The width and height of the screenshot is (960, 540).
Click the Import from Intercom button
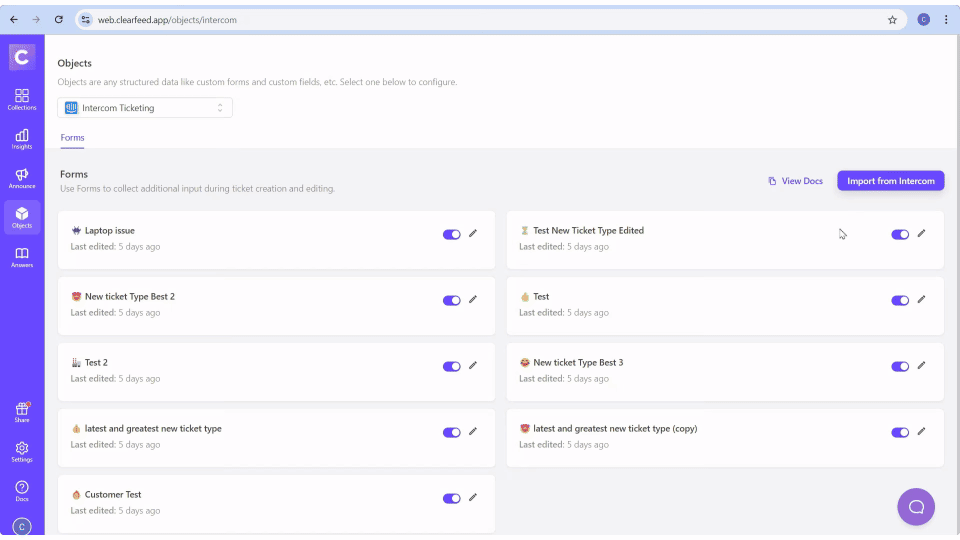pos(890,181)
